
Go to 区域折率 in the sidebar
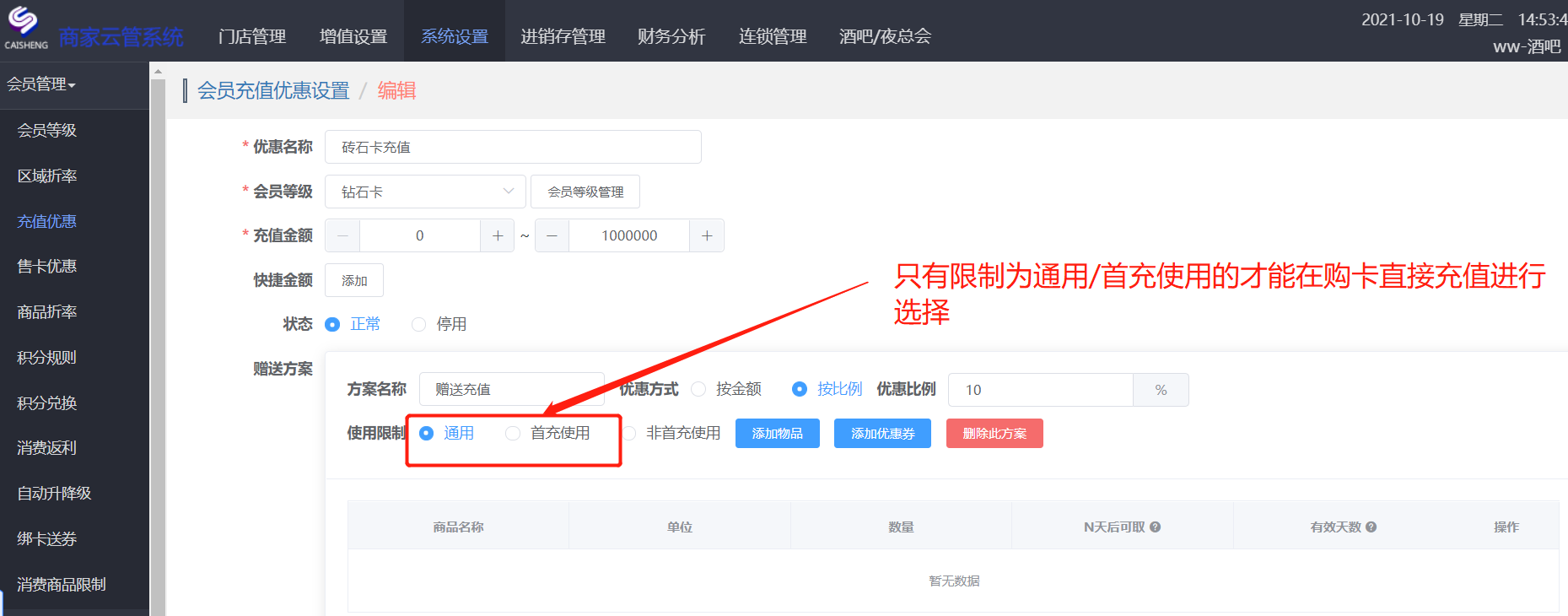click(47, 176)
